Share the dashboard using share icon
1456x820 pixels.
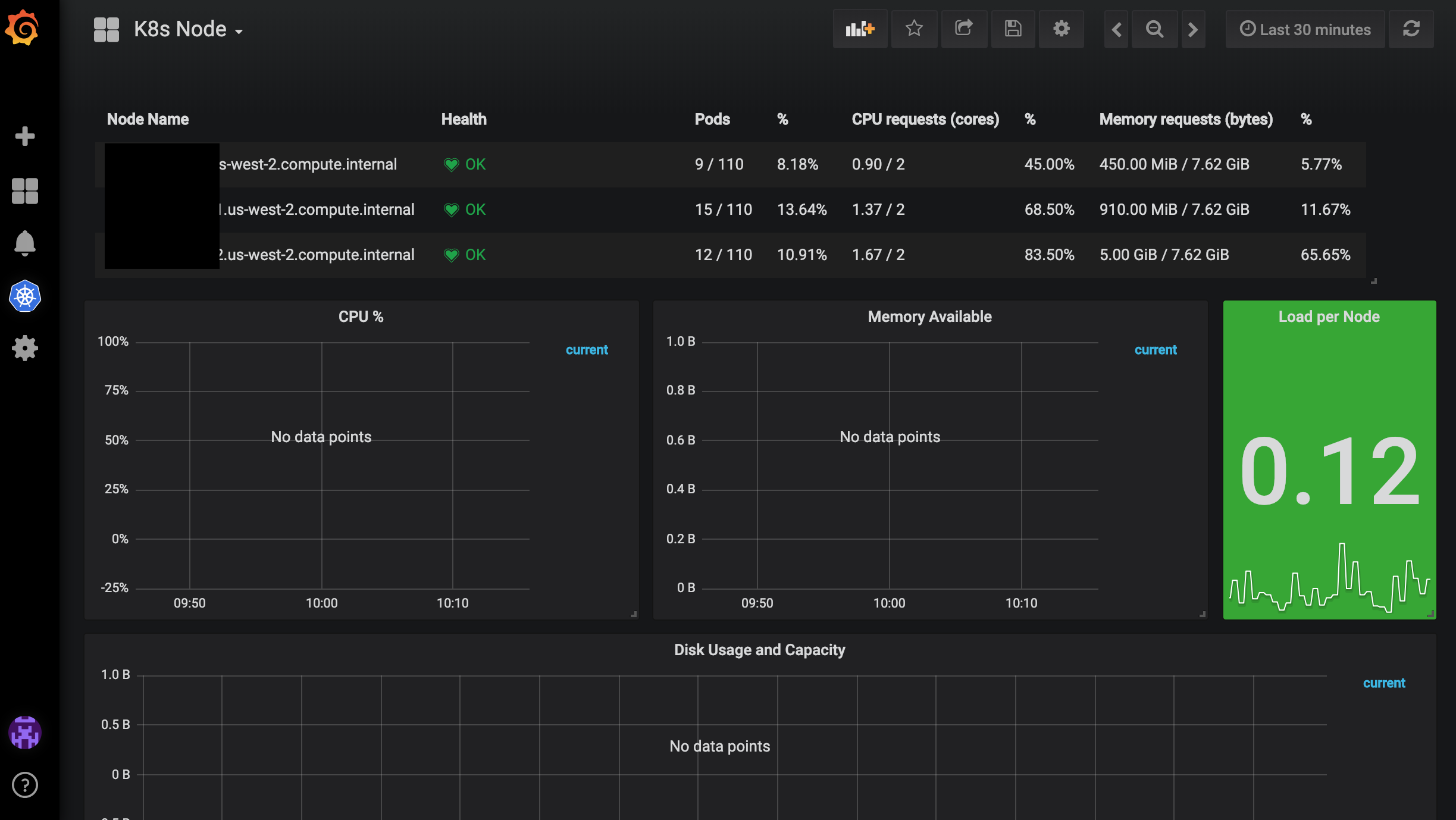(x=963, y=29)
